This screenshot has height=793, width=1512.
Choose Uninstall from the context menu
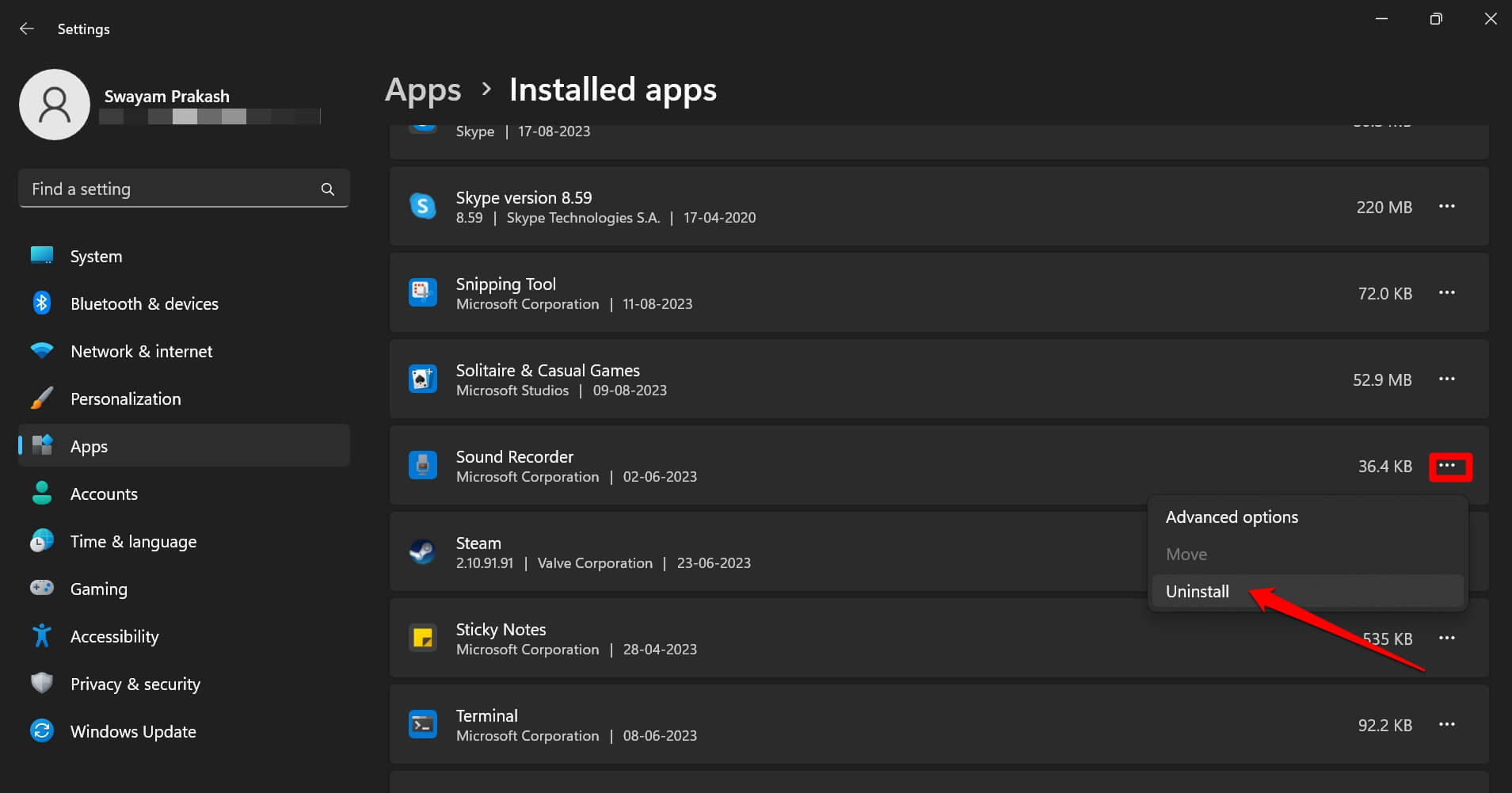coord(1197,592)
